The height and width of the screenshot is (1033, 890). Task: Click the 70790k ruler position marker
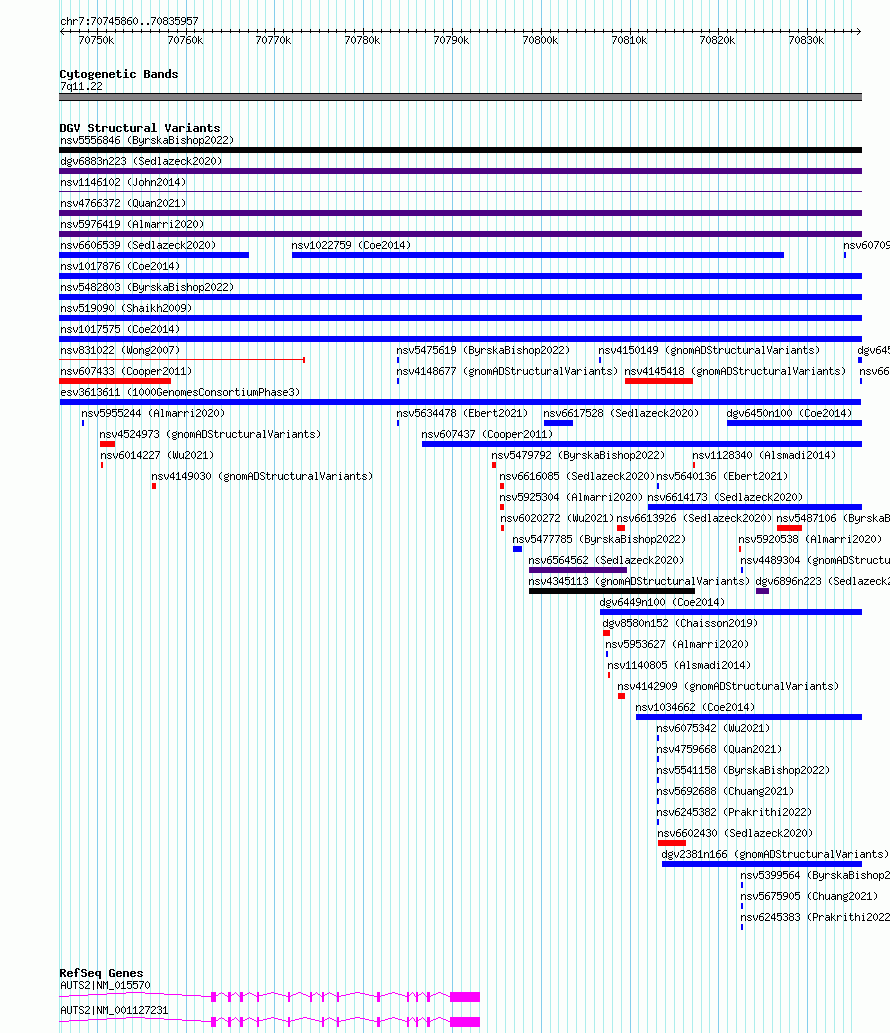pos(451,40)
